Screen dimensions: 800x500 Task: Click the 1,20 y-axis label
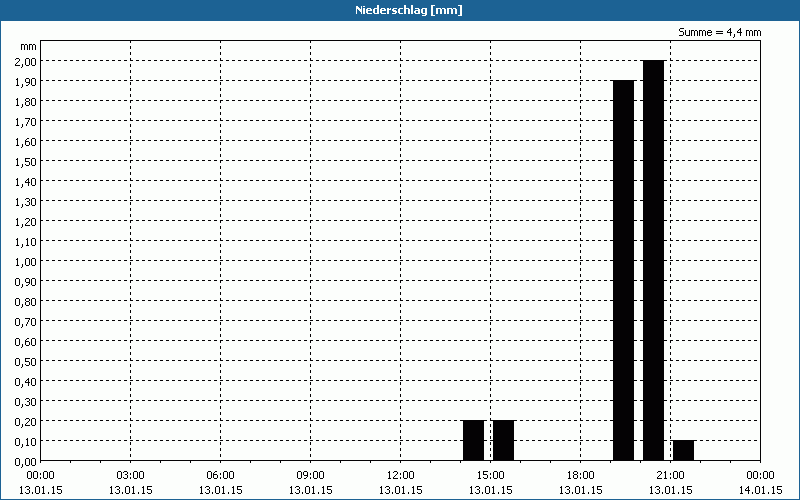pos(28,221)
